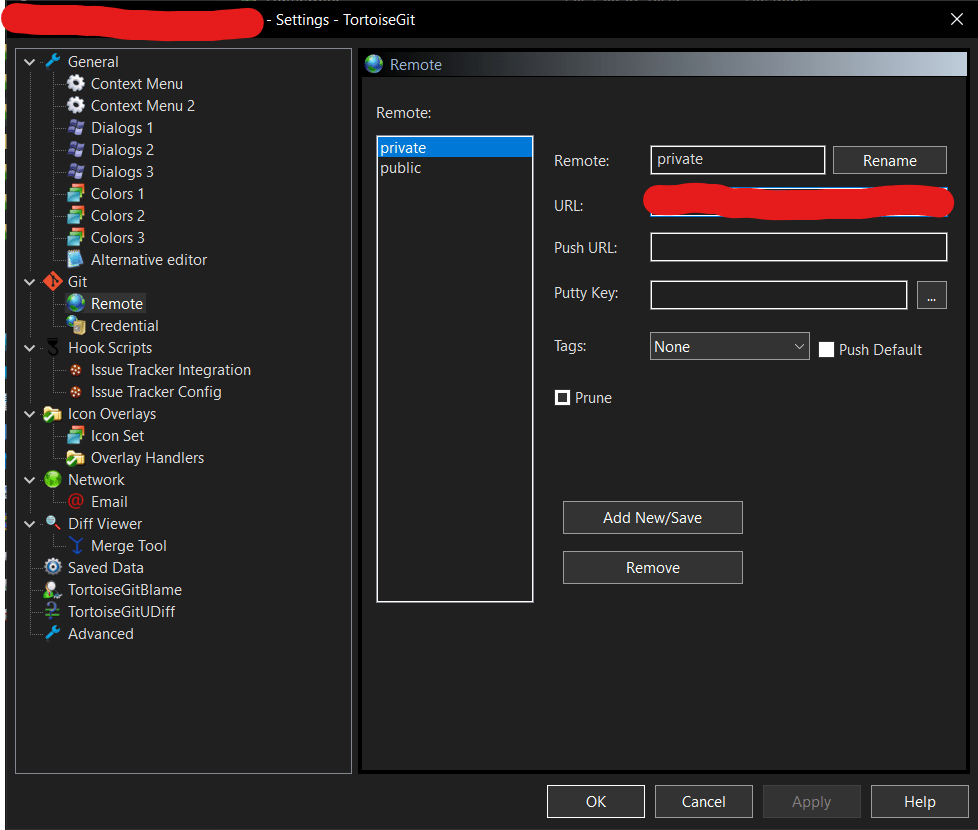The image size is (978, 830).
Task: Click the Add New/Save button
Action: coord(652,518)
